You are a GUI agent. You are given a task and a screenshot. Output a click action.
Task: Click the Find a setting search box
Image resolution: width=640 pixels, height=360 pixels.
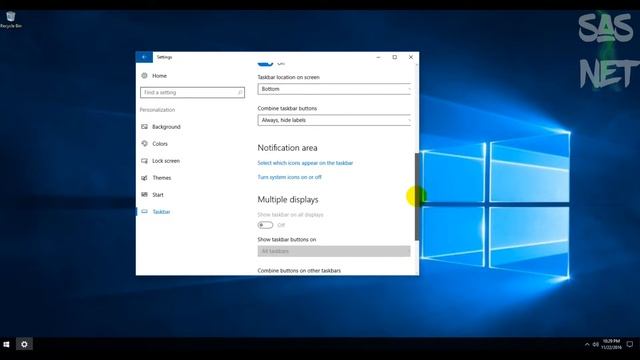coord(192,93)
